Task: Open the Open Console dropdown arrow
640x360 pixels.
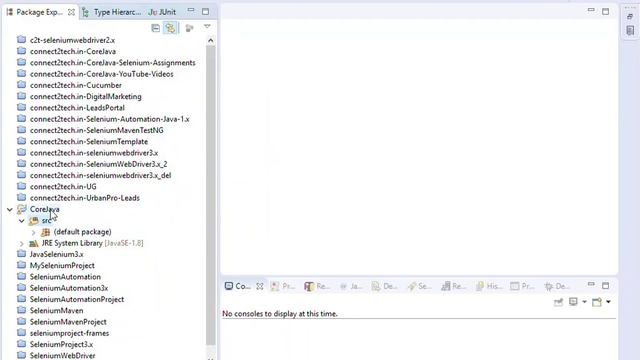Action: [x=609, y=302]
